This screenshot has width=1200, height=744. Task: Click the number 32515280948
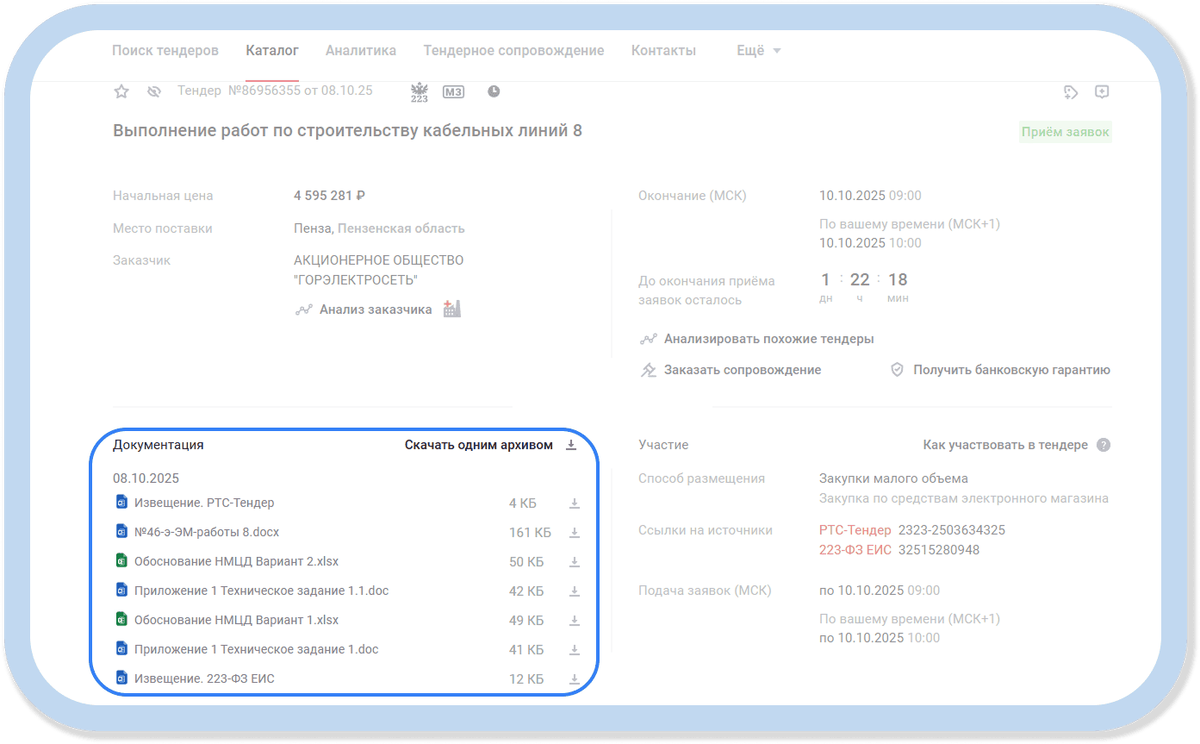pos(939,550)
